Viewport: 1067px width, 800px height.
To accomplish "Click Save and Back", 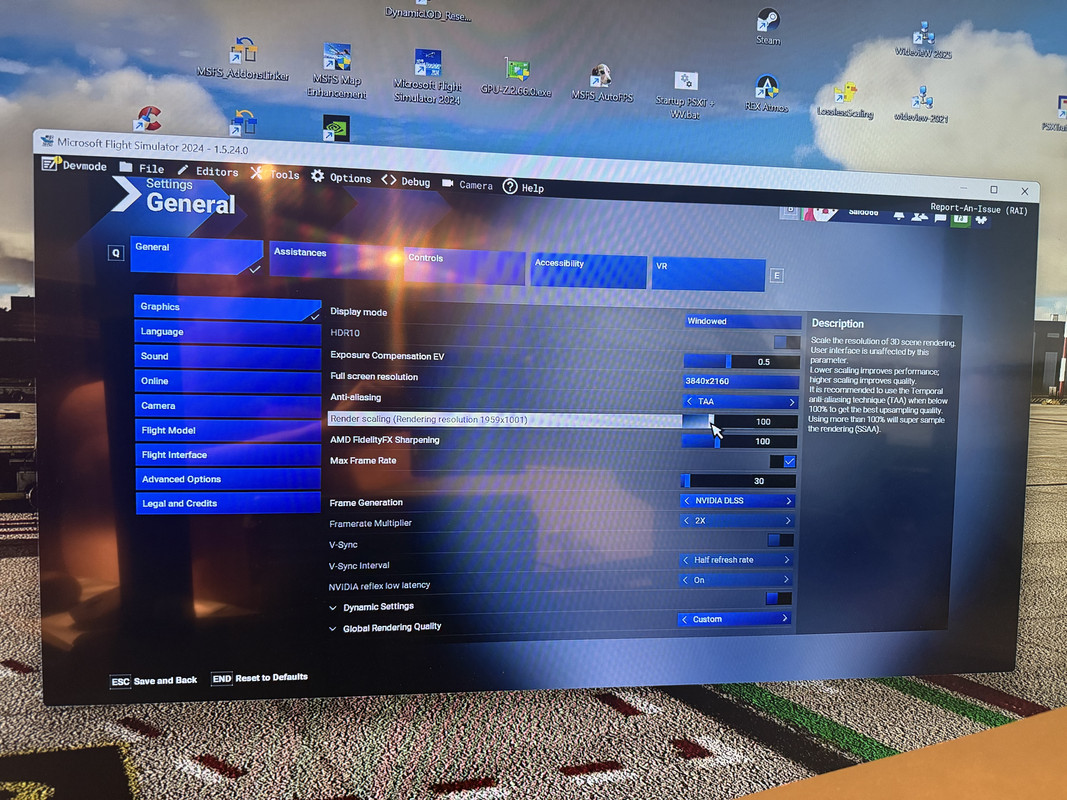I will 154,681.
